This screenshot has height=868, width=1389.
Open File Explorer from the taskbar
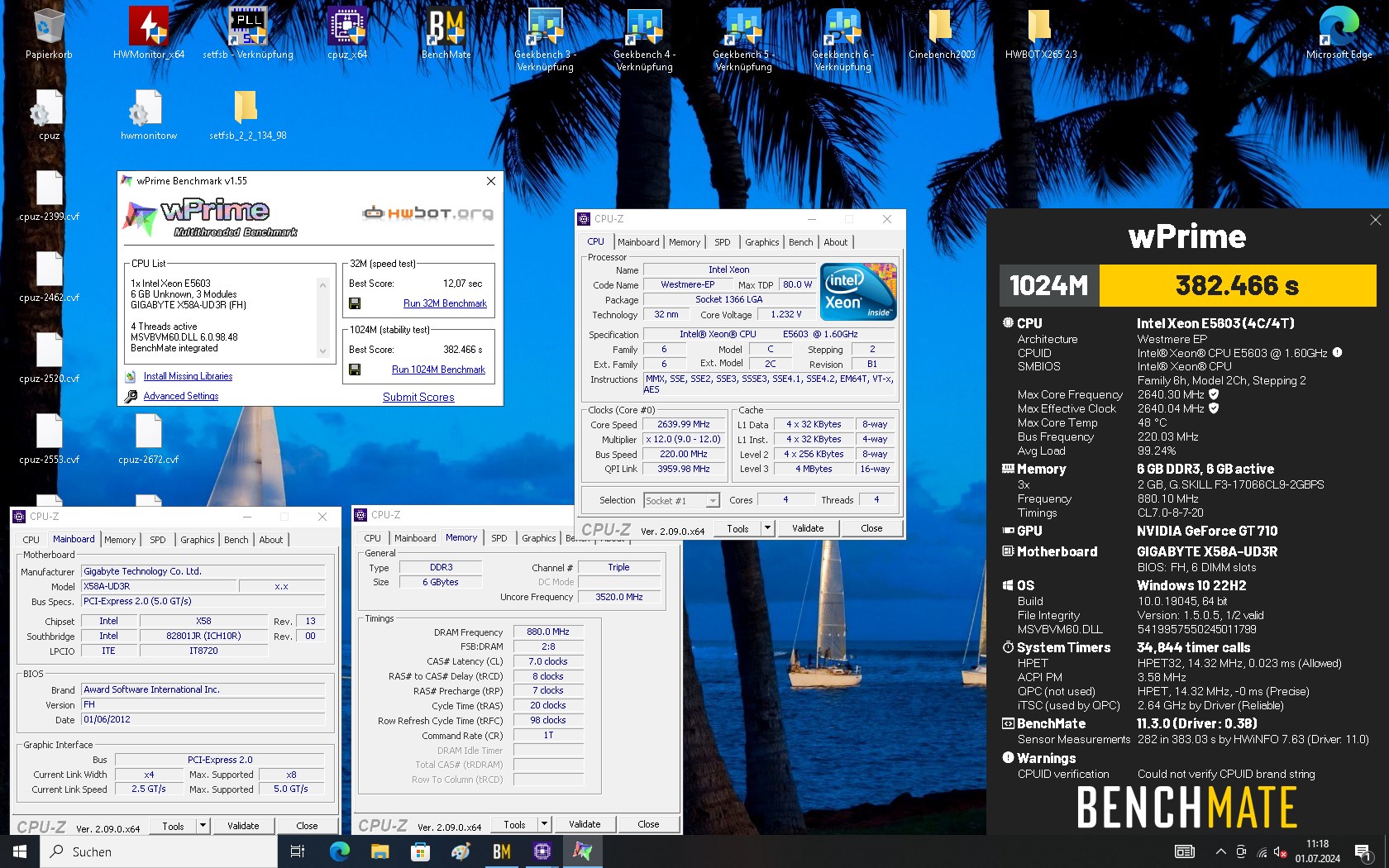379,851
